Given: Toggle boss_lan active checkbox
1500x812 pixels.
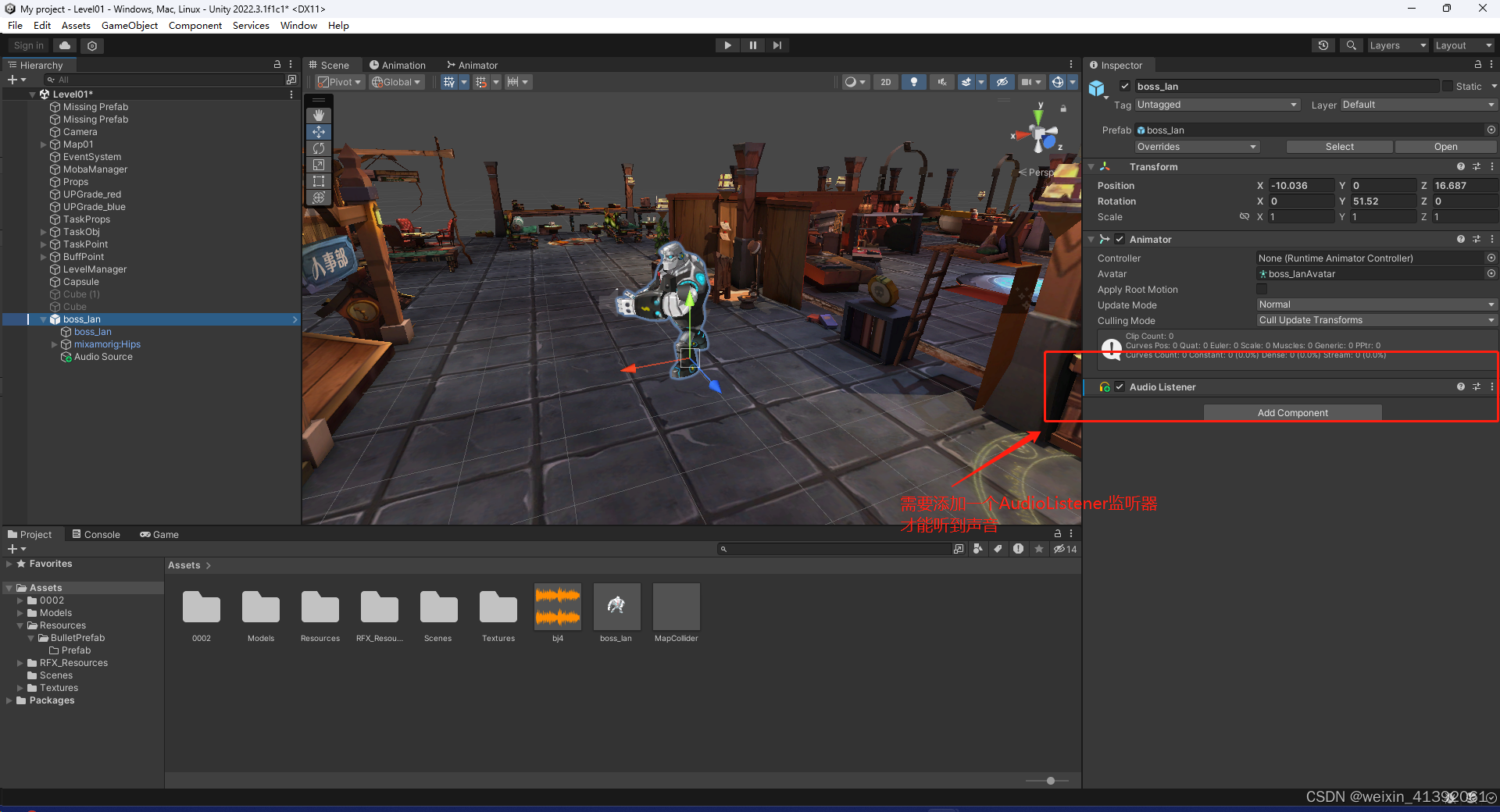Looking at the screenshot, I should [x=1125, y=87].
